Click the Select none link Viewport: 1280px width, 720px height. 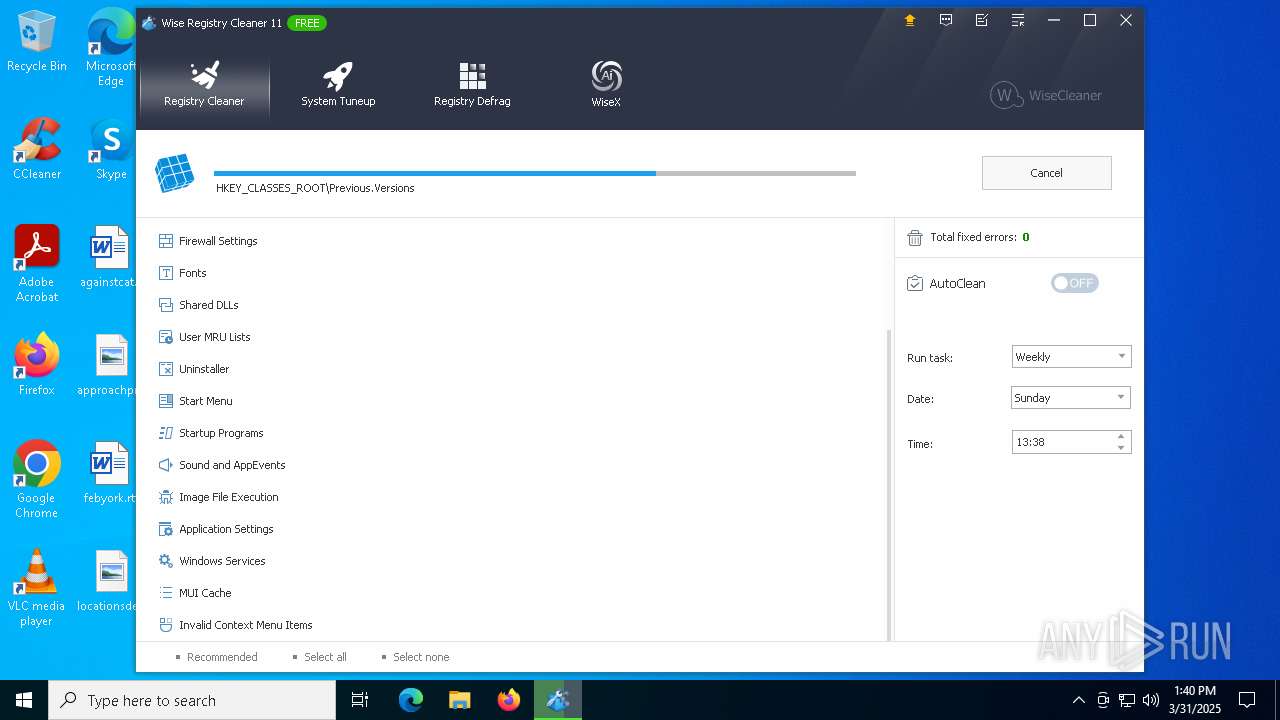[x=421, y=657]
